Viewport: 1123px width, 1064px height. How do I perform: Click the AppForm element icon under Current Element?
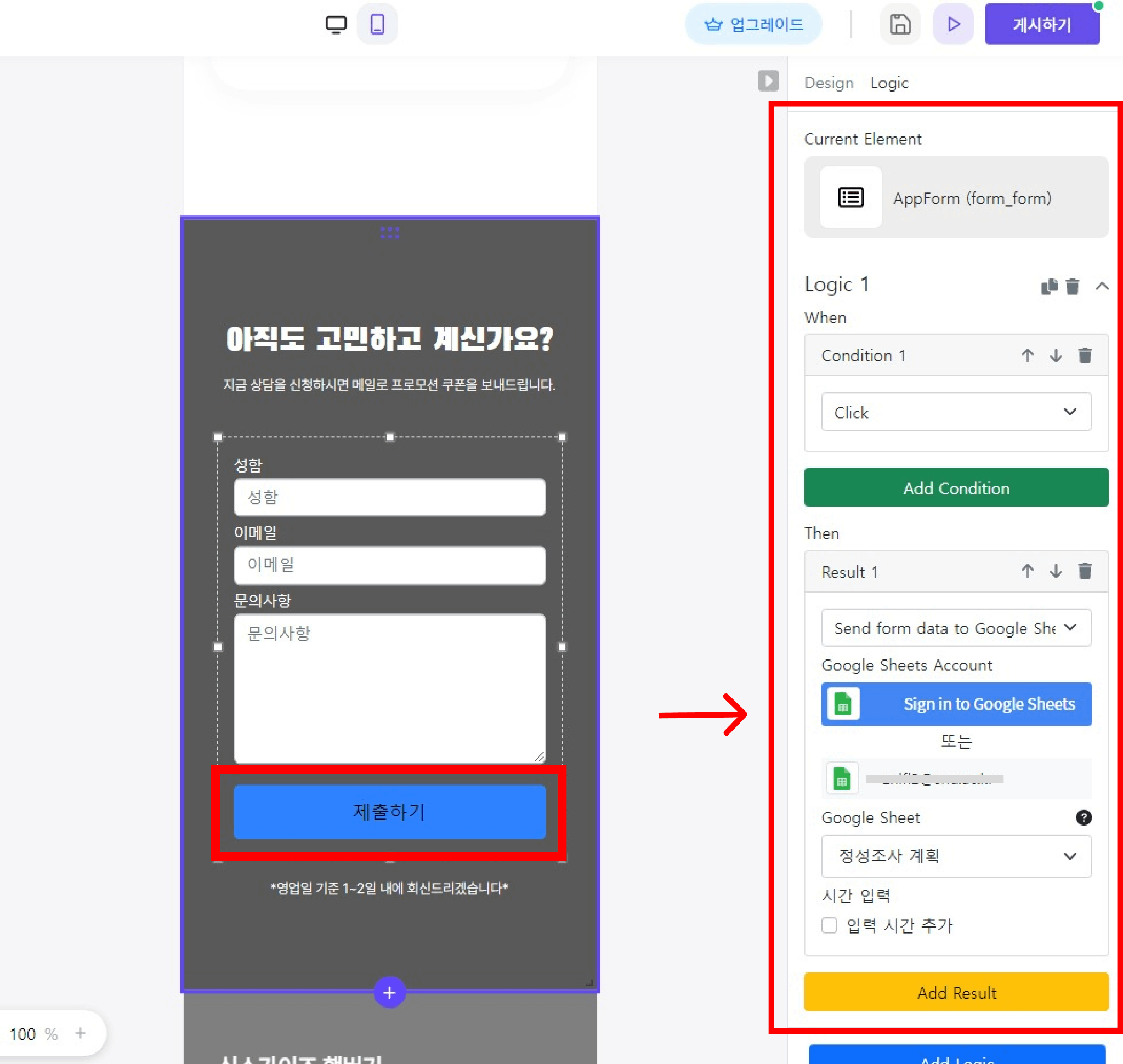(850, 198)
